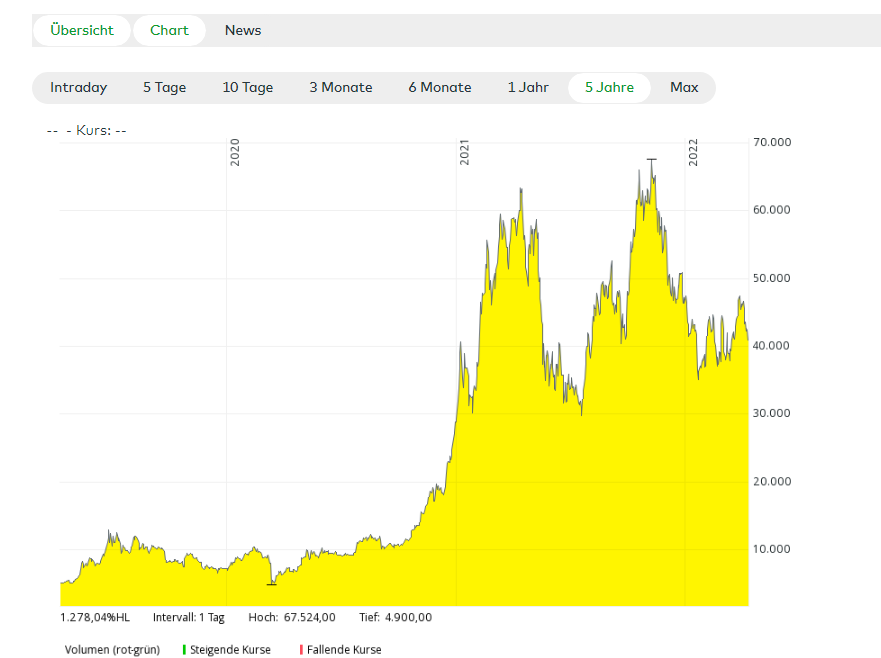Open the Chart tab
881x658 pixels.
click(169, 30)
